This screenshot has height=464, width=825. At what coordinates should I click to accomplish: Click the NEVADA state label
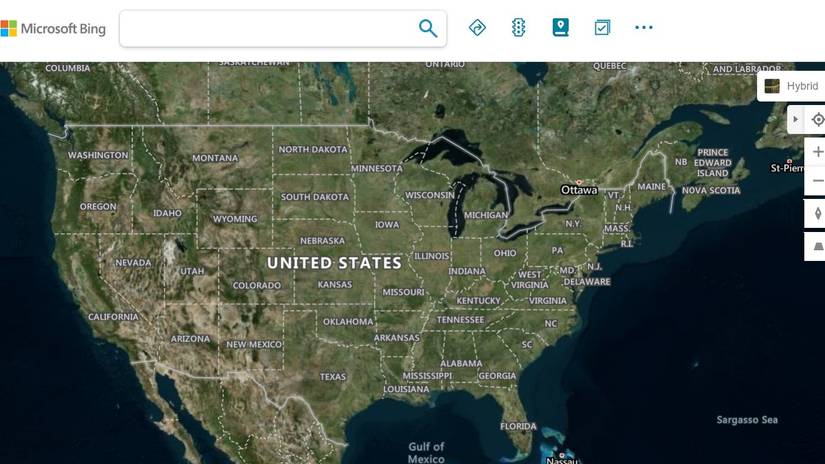[133, 263]
